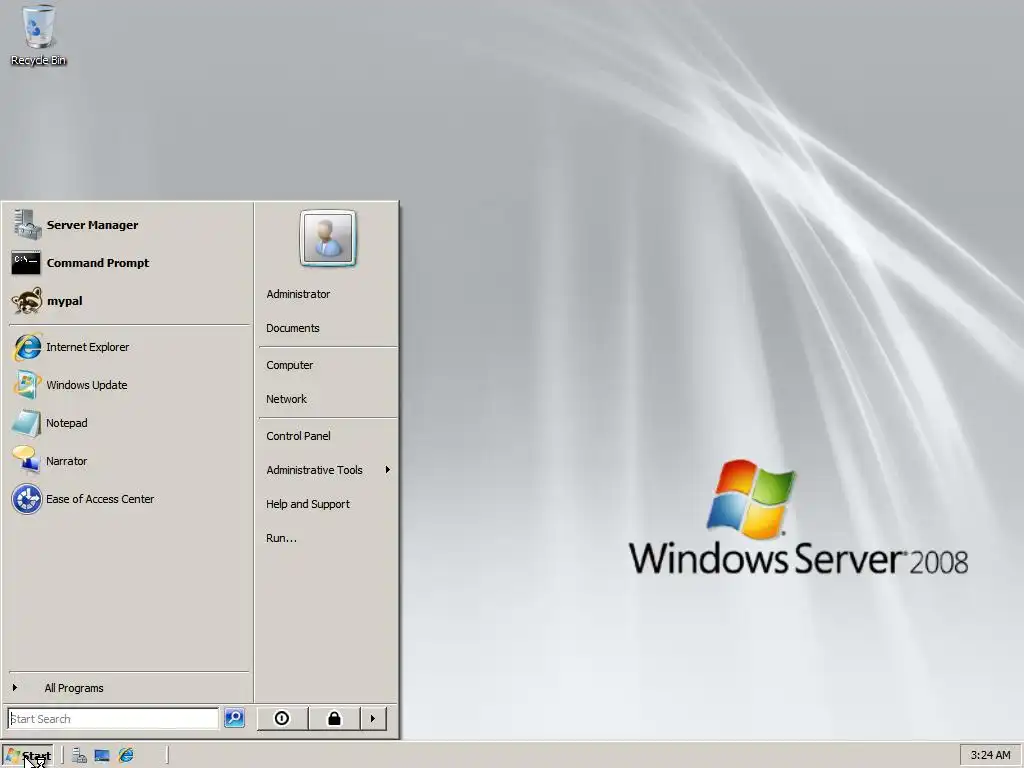Image resolution: width=1024 pixels, height=768 pixels.
Task: Select the mypal text label
Action: click(x=65, y=301)
